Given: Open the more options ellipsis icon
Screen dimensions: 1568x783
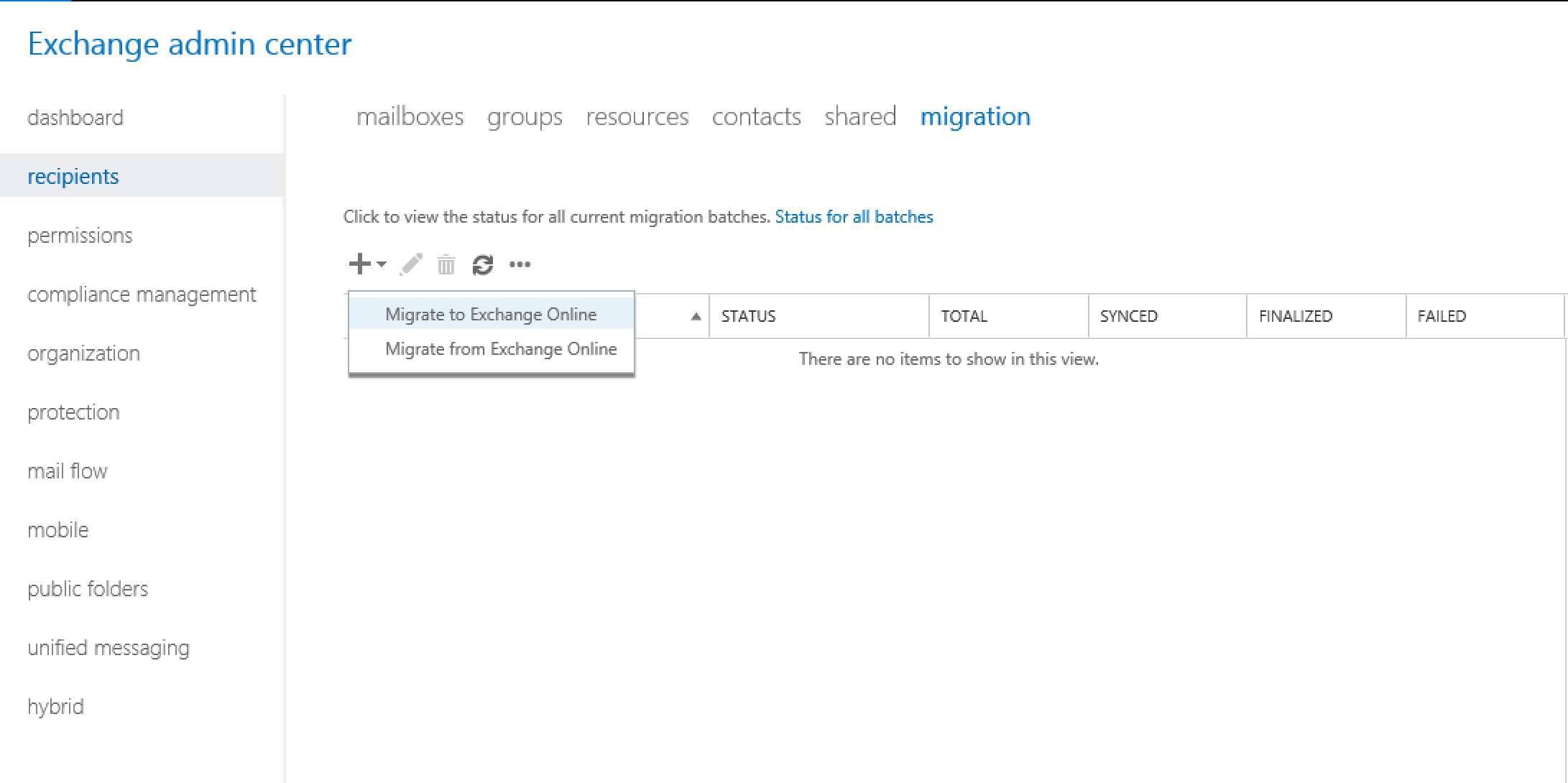Looking at the screenshot, I should pyautogui.click(x=520, y=265).
